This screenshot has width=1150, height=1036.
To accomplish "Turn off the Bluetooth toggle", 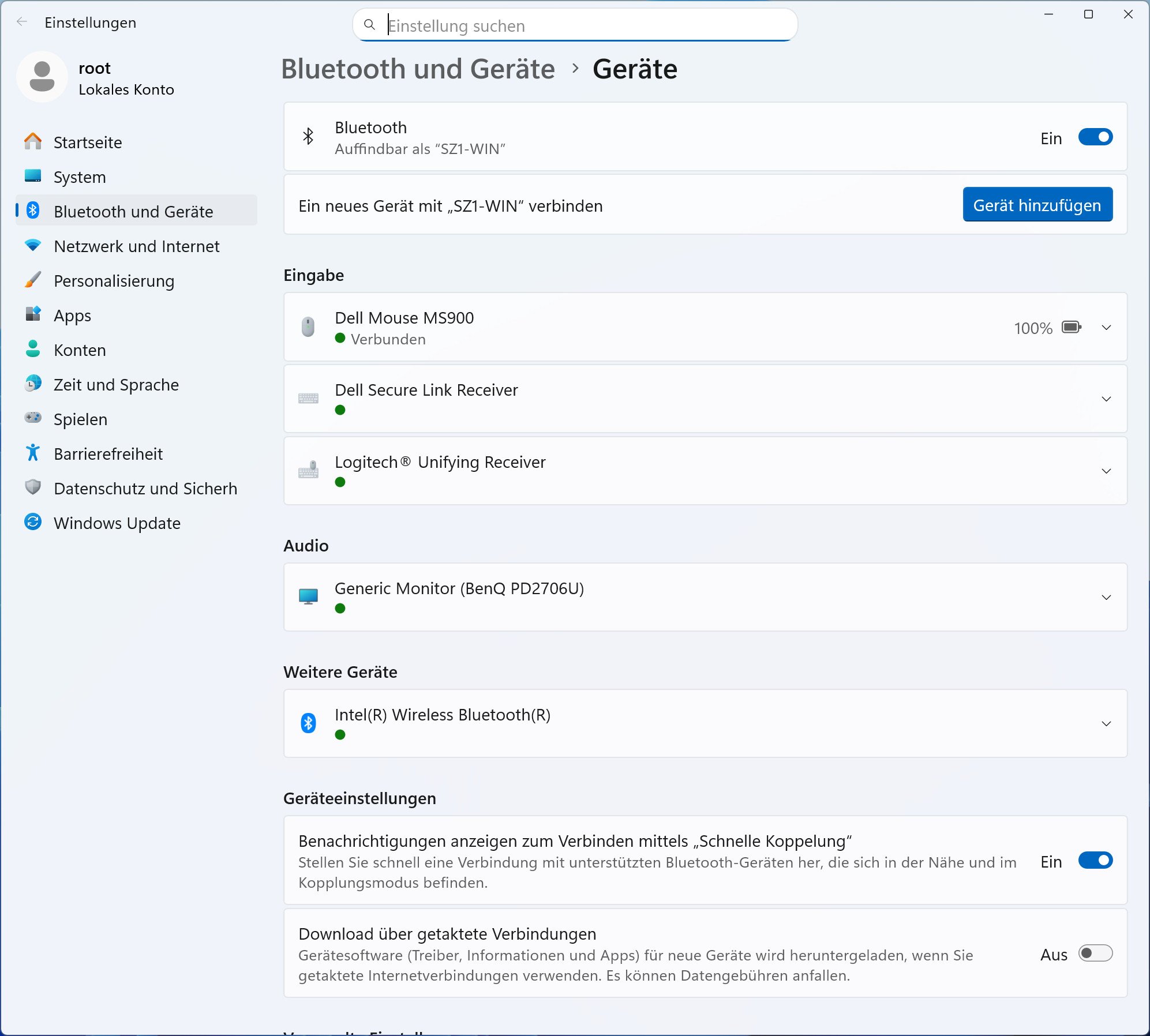I will (x=1095, y=137).
